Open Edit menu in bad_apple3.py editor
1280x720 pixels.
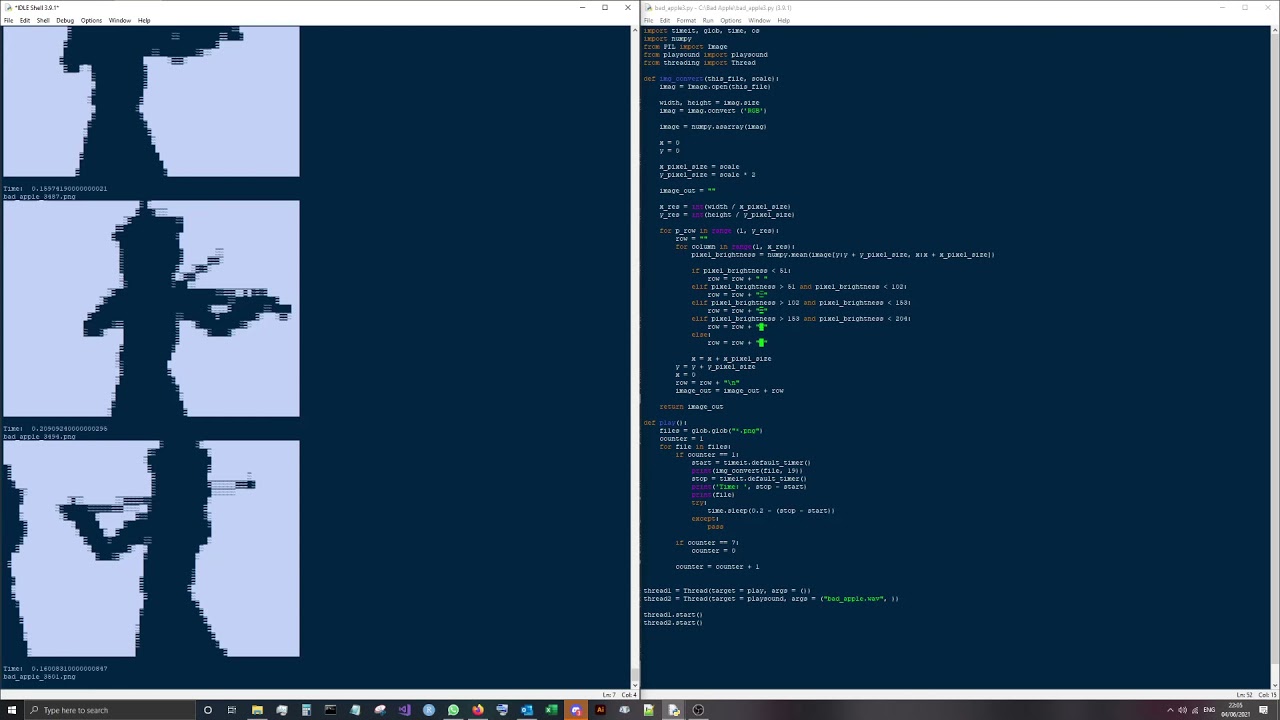tap(665, 20)
